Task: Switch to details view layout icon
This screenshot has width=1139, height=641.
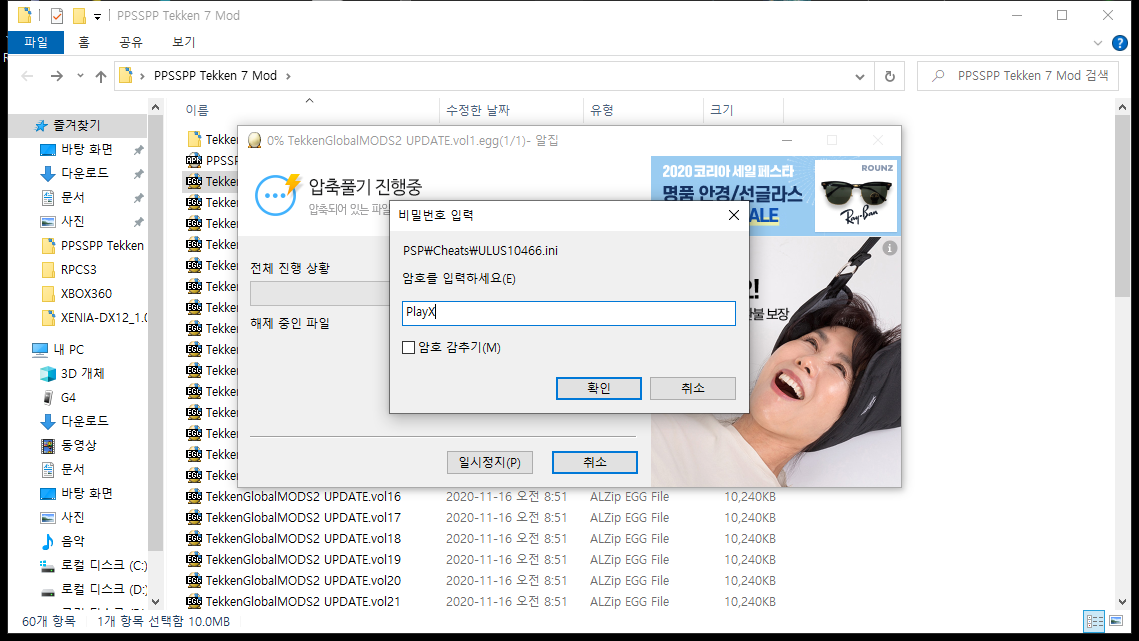Action: click(1094, 621)
